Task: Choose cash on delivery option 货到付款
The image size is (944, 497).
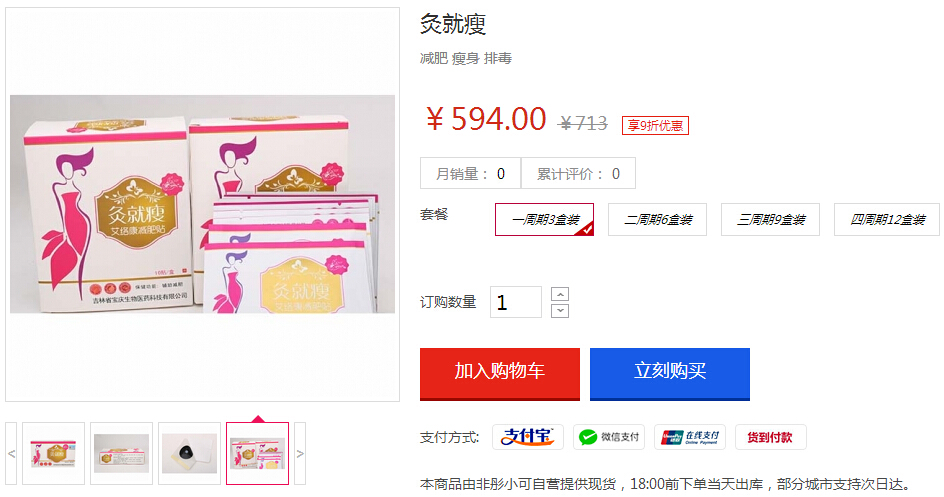Action: [x=770, y=437]
